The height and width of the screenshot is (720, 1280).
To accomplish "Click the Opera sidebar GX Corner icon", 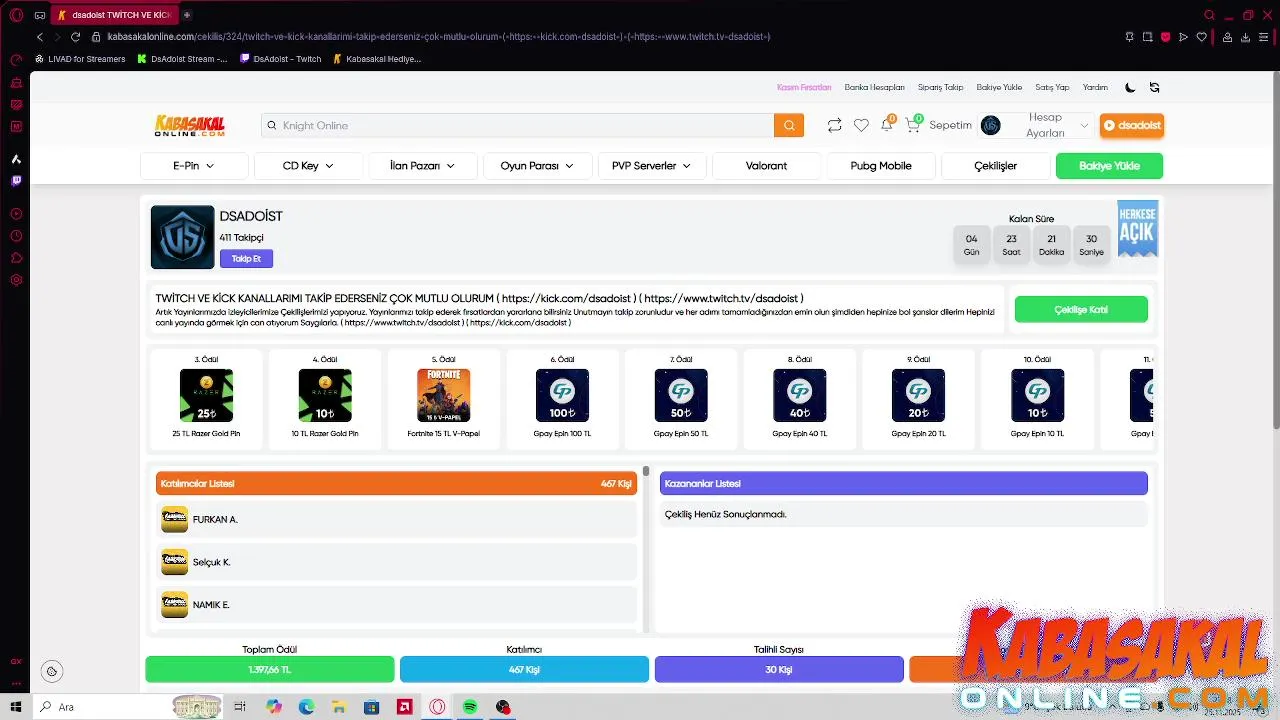I will (x=16, y=661).
